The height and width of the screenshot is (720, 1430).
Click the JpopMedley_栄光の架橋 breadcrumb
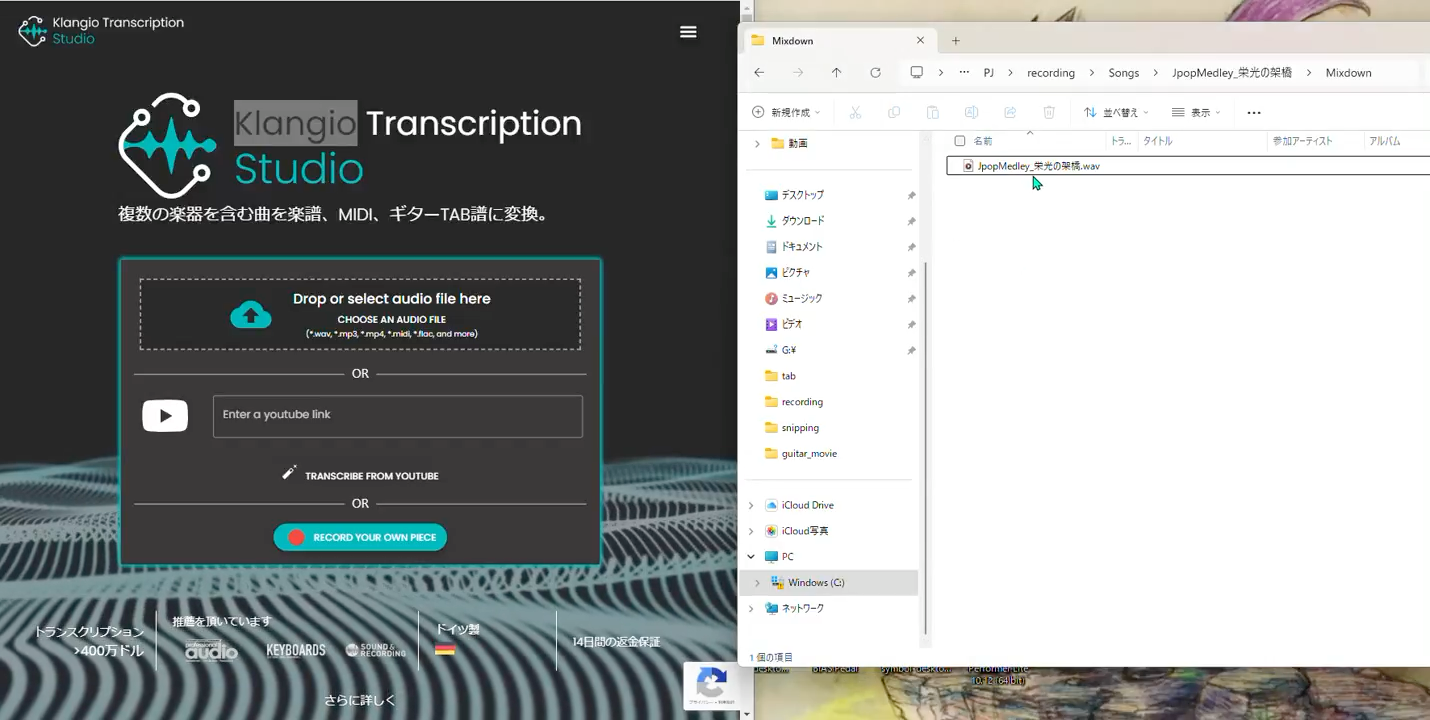tap(1232, 73)
